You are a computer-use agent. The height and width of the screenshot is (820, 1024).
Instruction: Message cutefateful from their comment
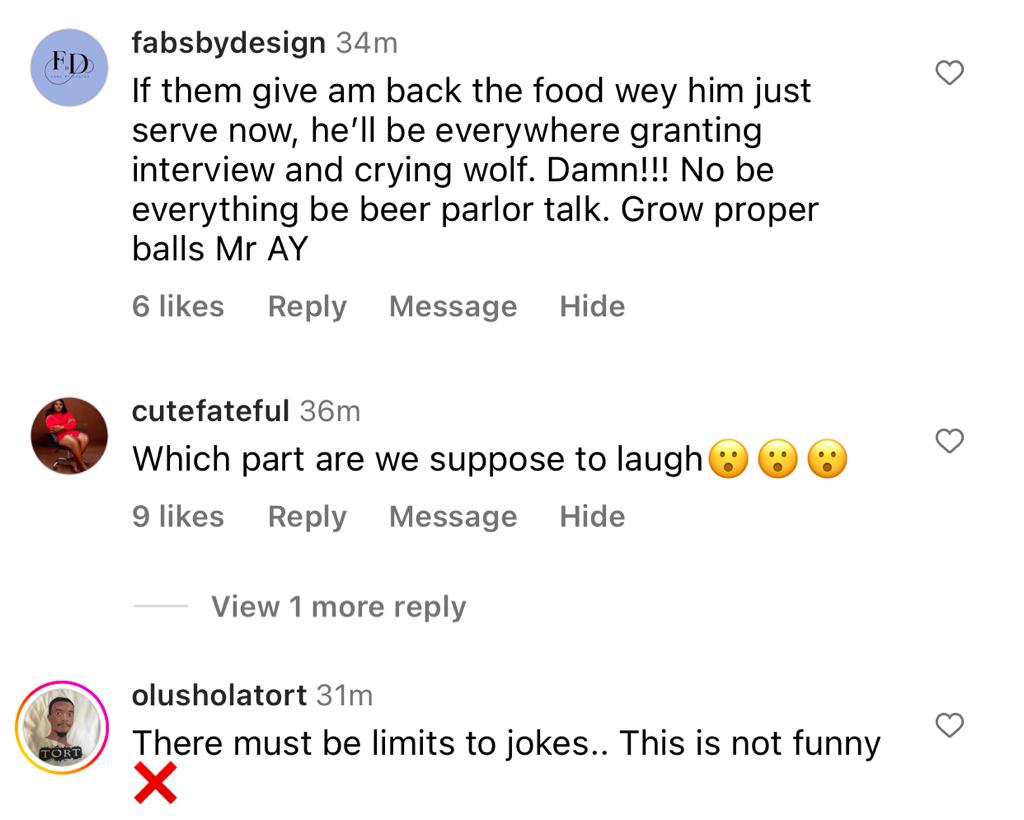click(x=452, y=517)
